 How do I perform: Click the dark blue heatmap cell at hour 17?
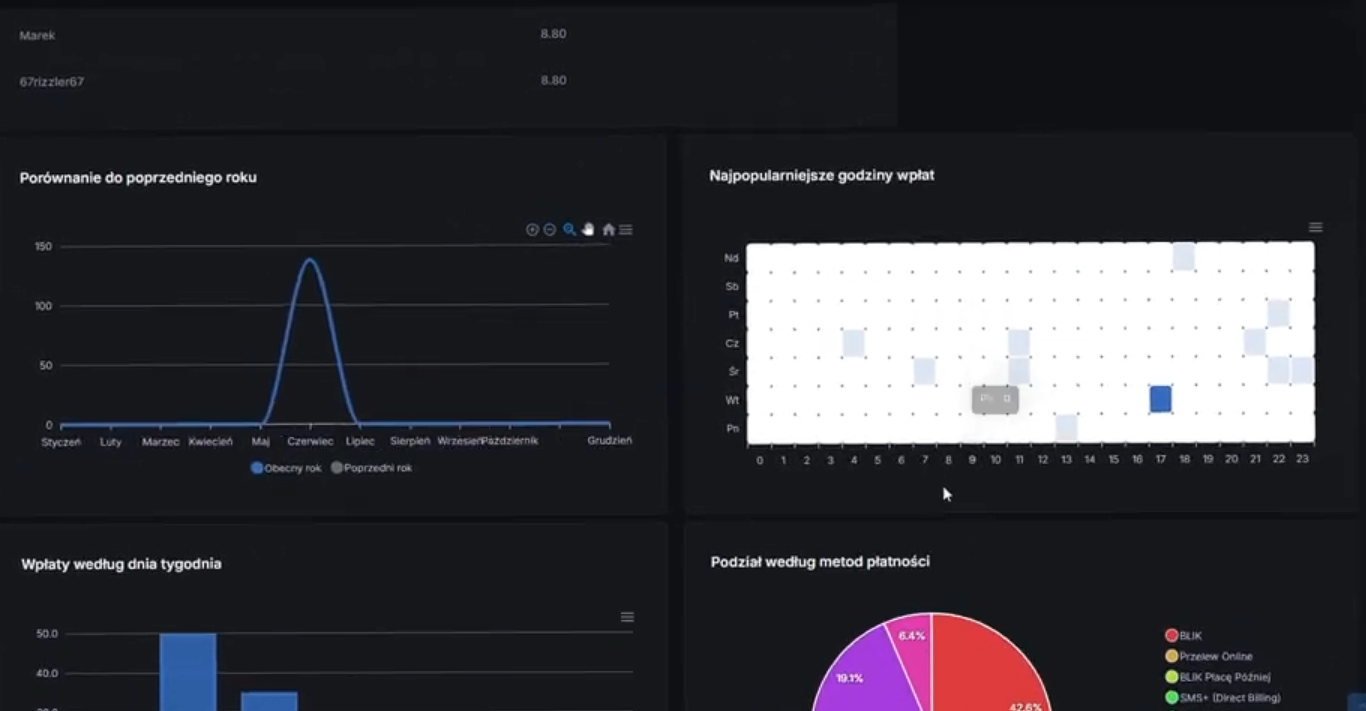(1160, 399)
